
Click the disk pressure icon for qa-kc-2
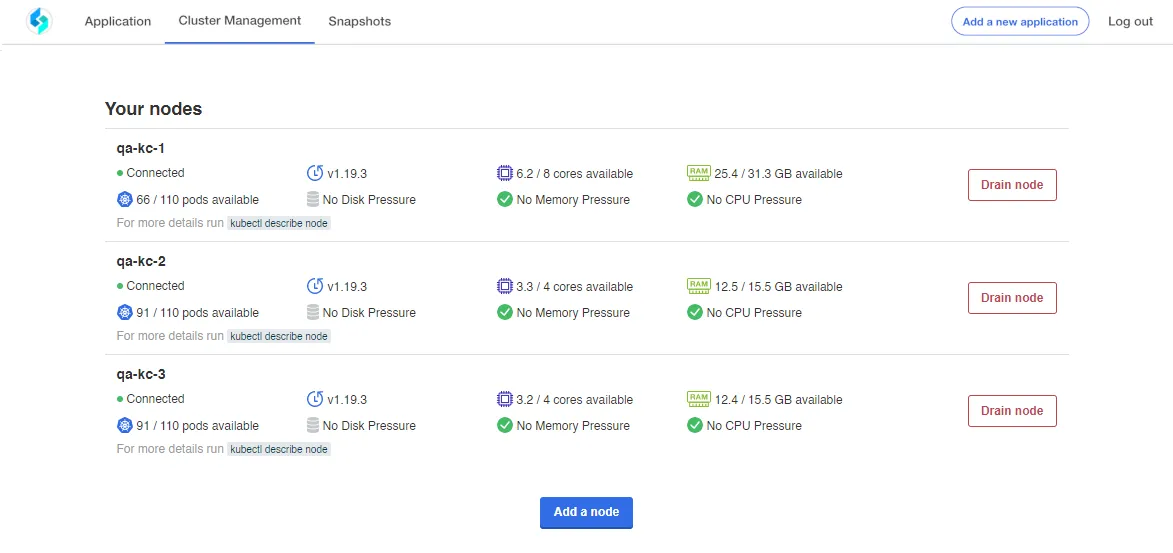(x=313, y=312)
